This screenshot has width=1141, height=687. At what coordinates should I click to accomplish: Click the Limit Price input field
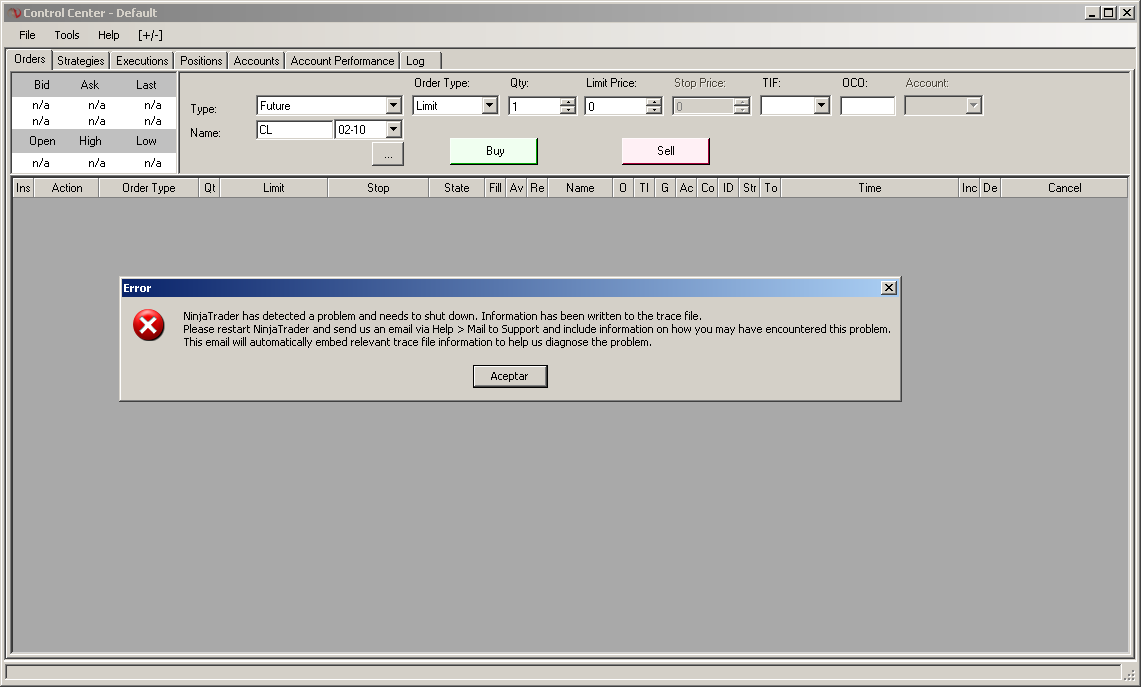point(616,106)
